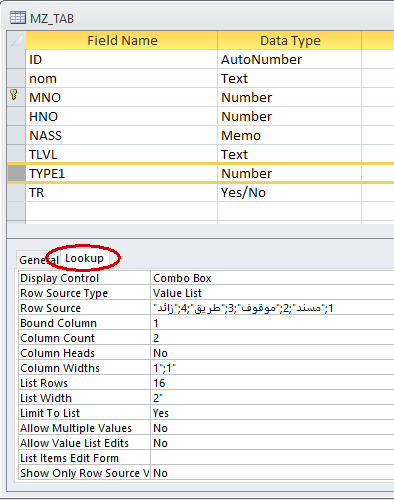Screen dimensions: 394x500
Task: Click the row selector for TYPE1
Action: (16, 174)
